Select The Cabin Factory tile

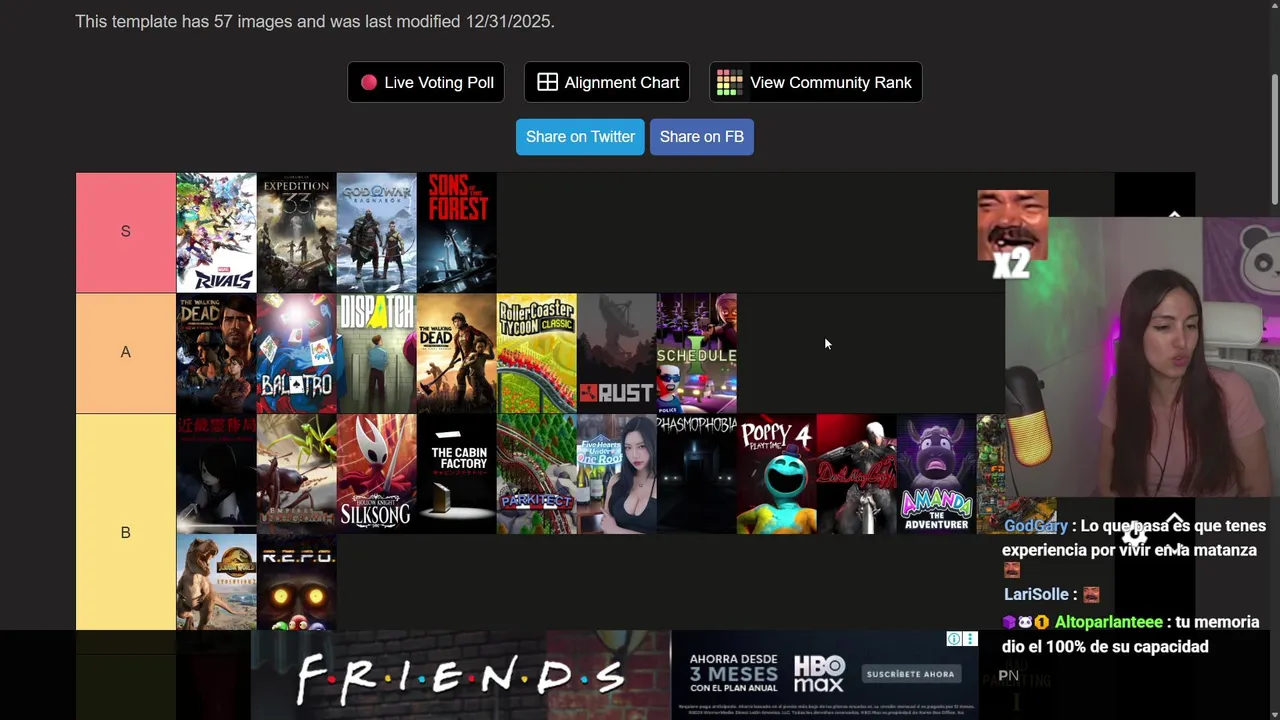coord(457,474)
